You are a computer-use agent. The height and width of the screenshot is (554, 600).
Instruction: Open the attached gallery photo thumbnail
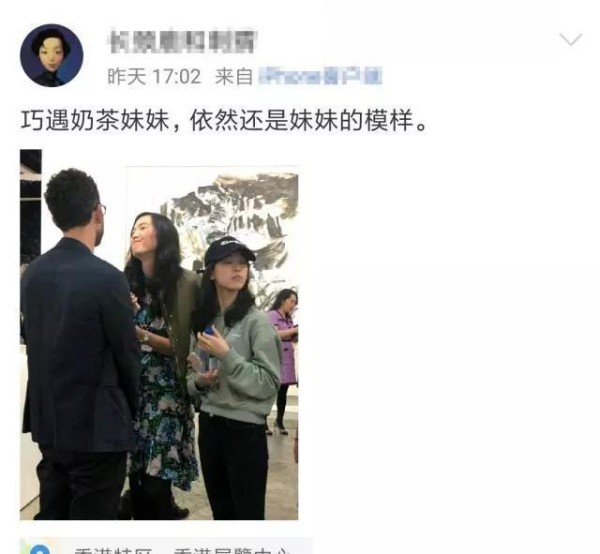(159, 334)
